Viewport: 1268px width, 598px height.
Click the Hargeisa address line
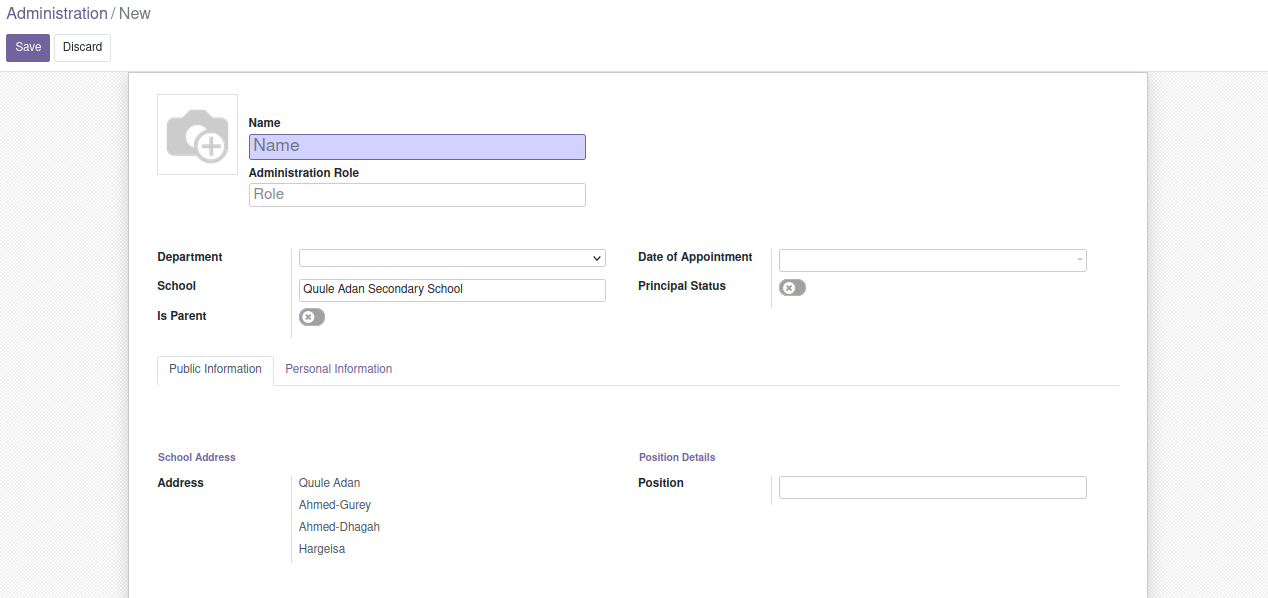321,549
